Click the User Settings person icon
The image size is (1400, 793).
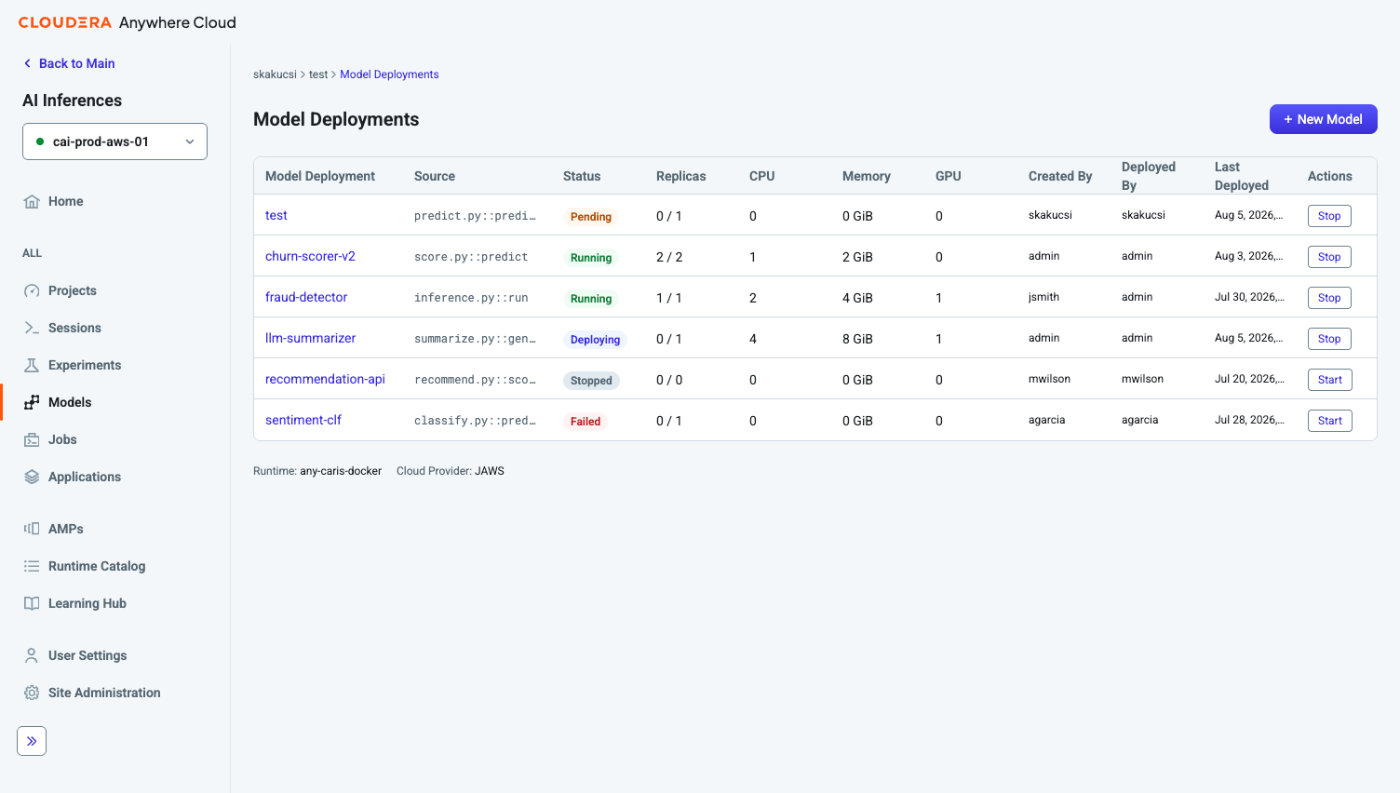click(31, 656)
